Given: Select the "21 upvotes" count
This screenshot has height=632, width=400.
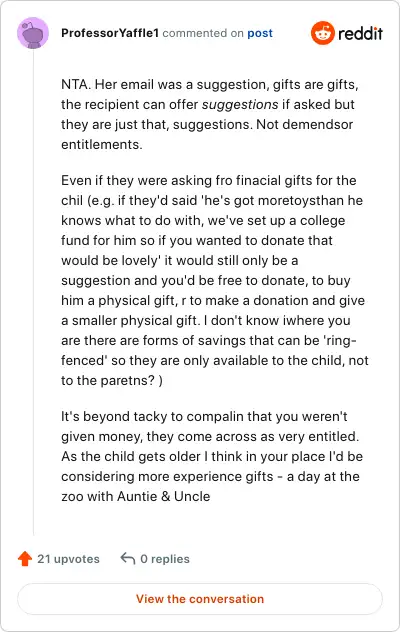Looking at the screenshot, I should tap(68, 559).
